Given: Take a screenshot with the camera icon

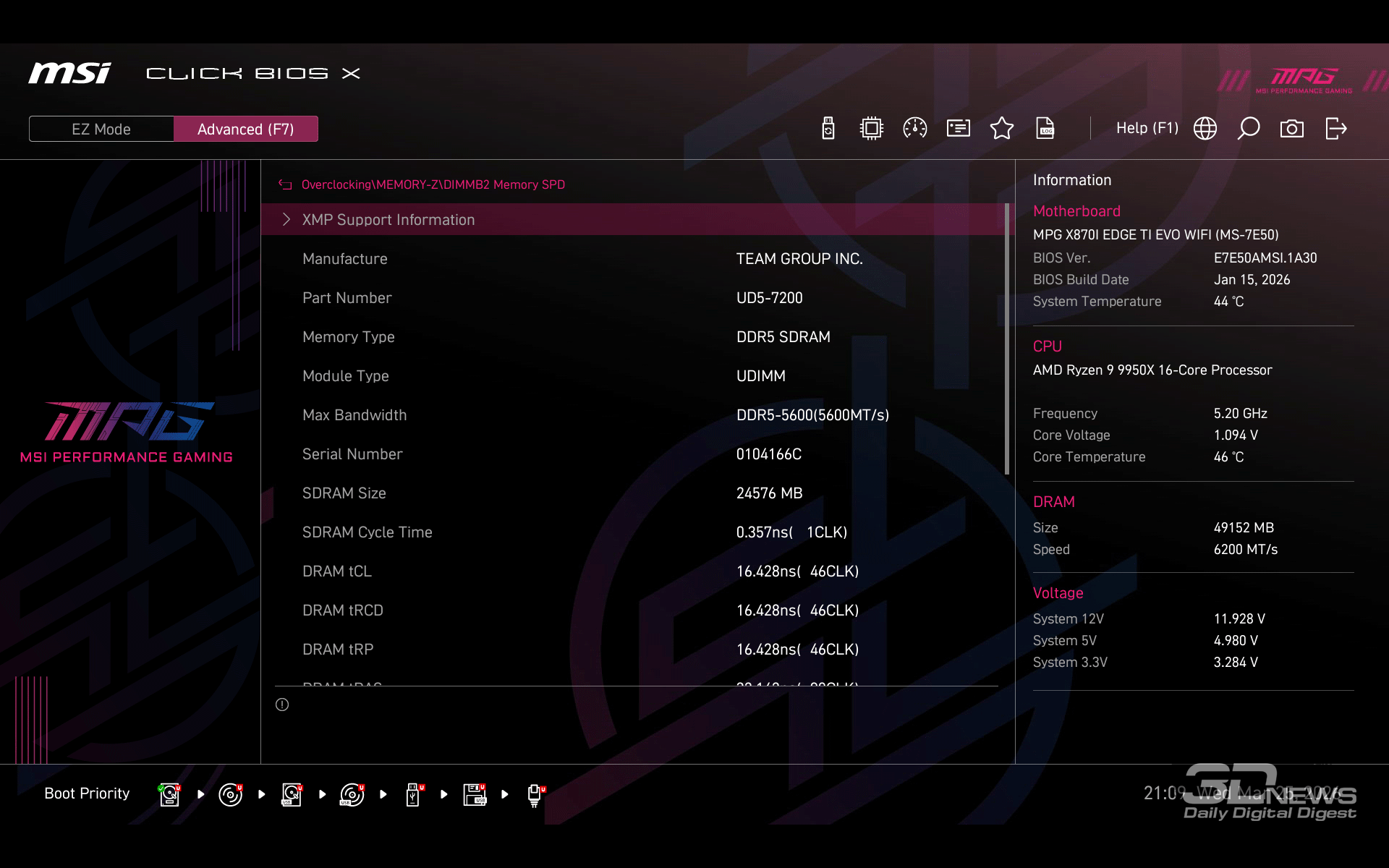Looking at the screenshot, I should coord(1292,129).
